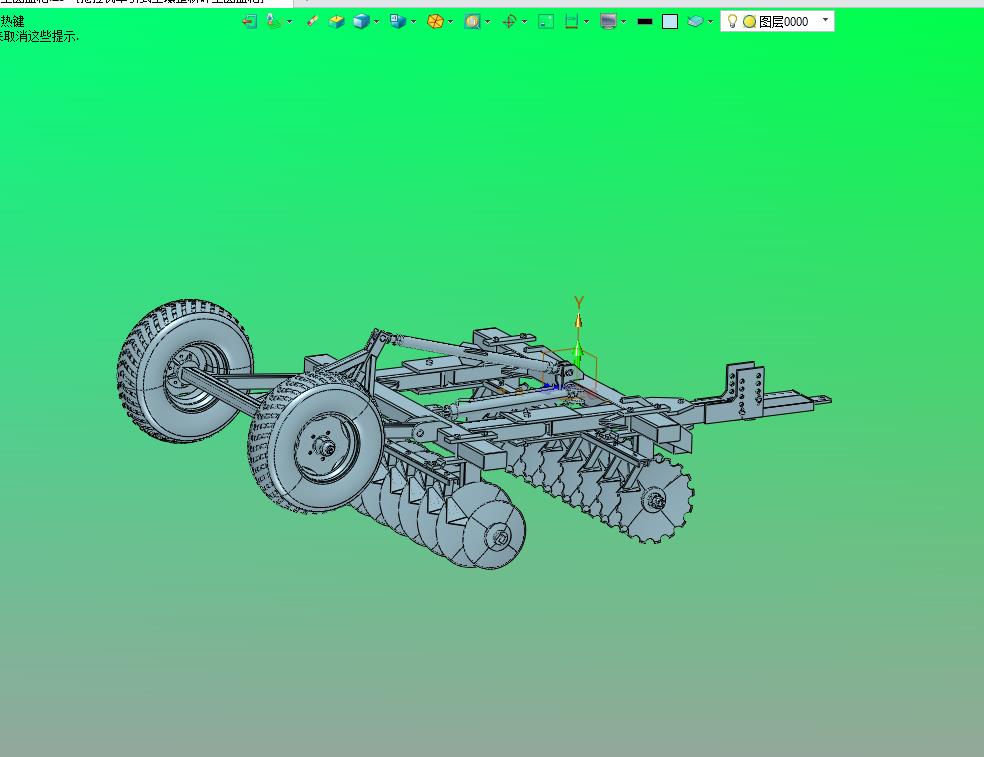Image resolution: width=984 pixels, height=757 pixels.
Task: Open the 图层0000 layer dropdown arrow
Action: click(x=825, y=20)
